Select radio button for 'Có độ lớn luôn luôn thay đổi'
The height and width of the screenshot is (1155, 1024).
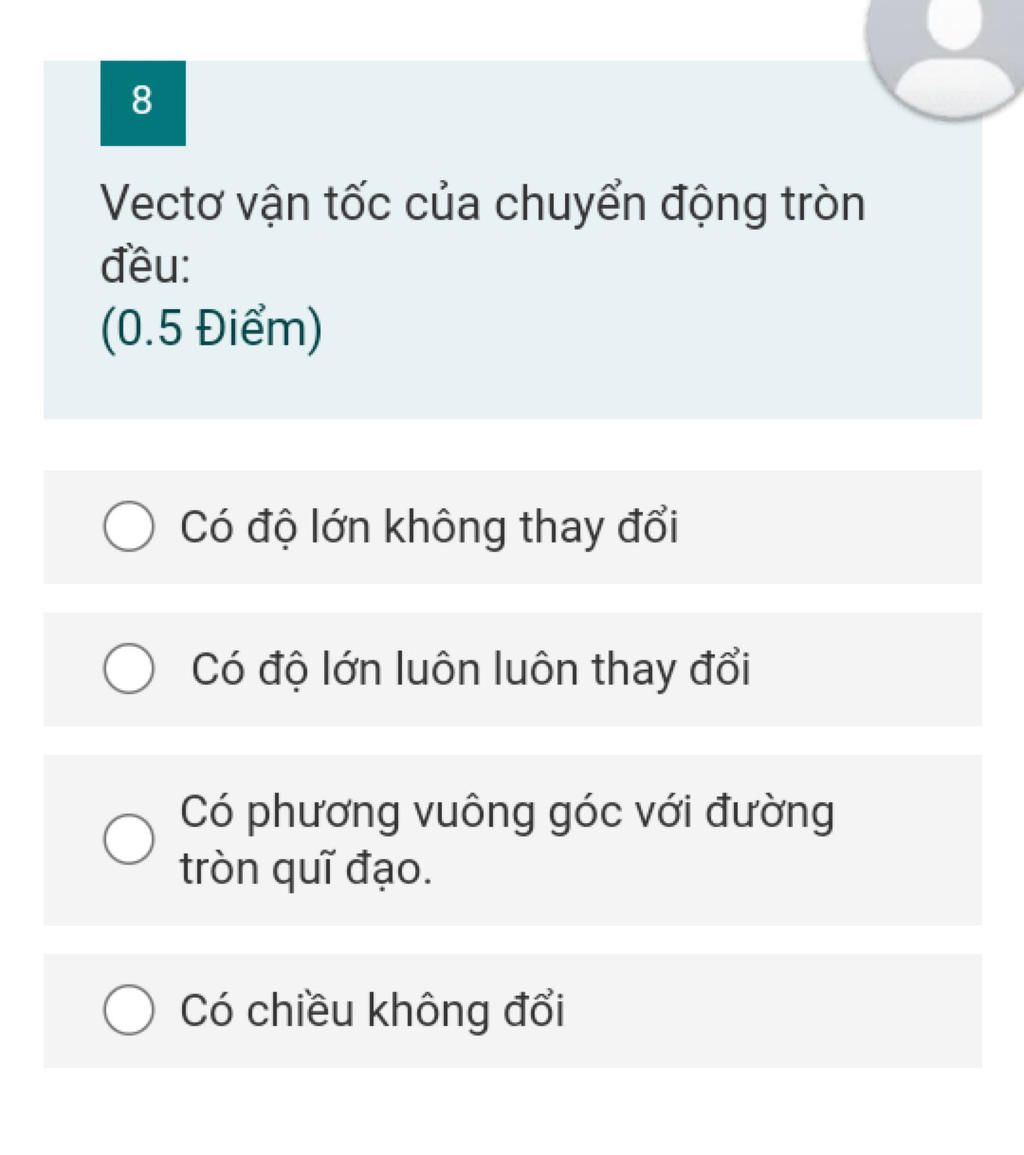coord(129,669)
